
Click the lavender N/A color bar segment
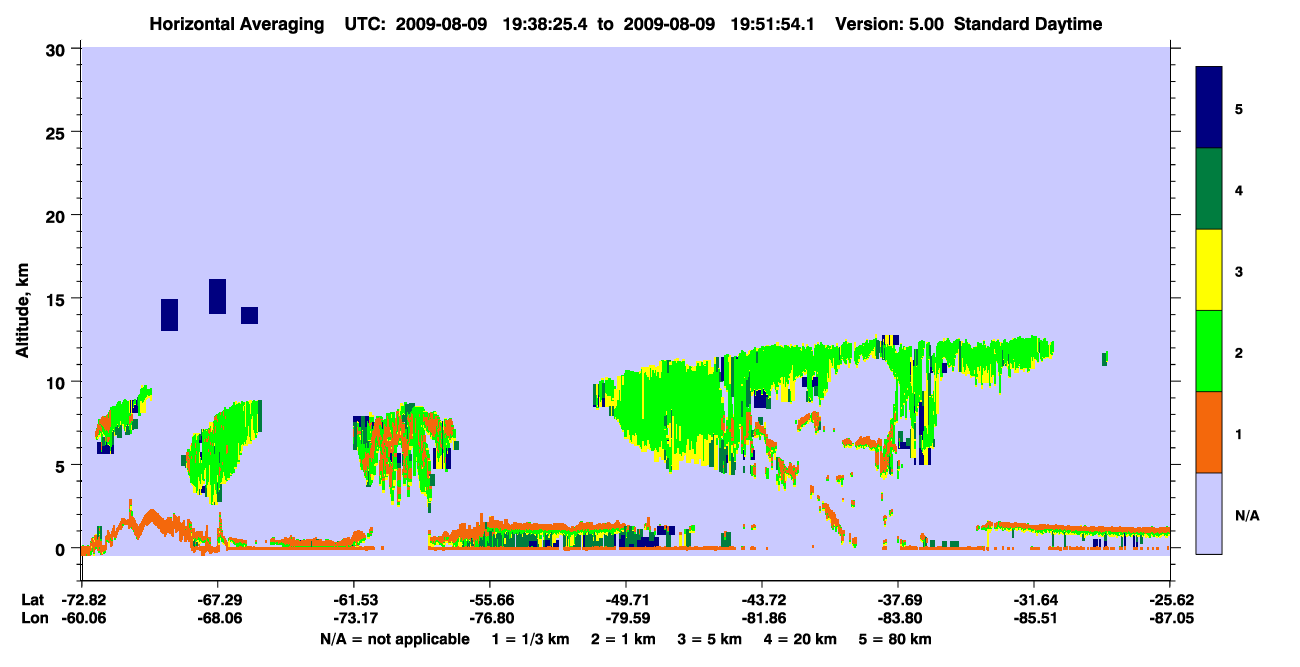(x=1209, y=513)
